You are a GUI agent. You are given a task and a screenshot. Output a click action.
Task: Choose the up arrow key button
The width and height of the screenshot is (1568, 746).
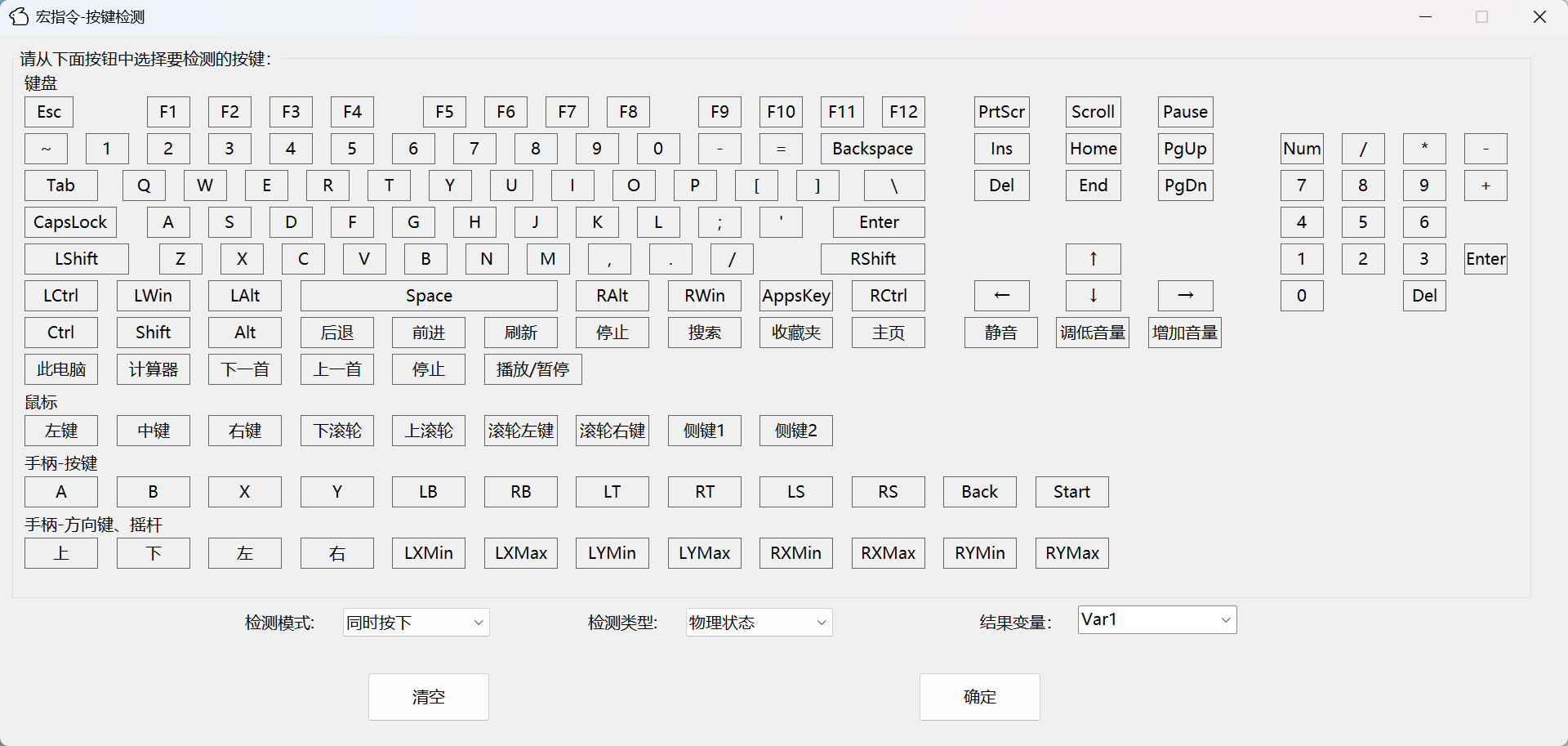[x=1093, y=259]
